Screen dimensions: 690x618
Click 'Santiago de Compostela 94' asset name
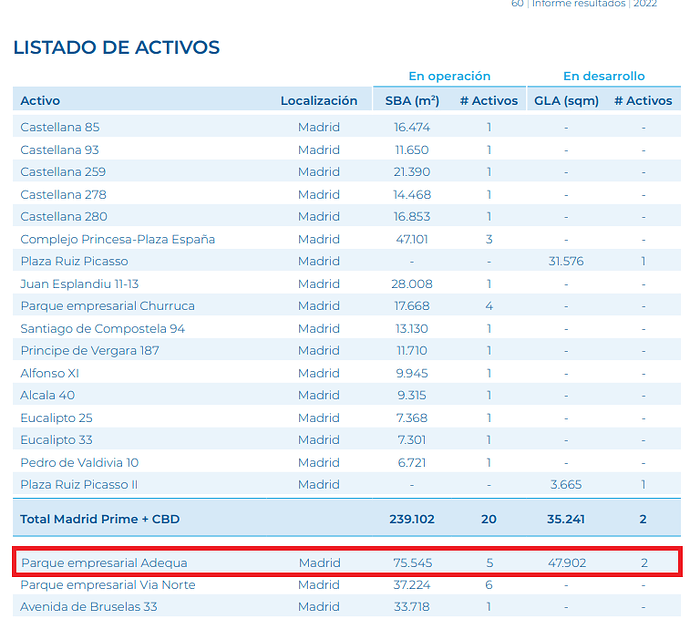click(x=103, y=329)
